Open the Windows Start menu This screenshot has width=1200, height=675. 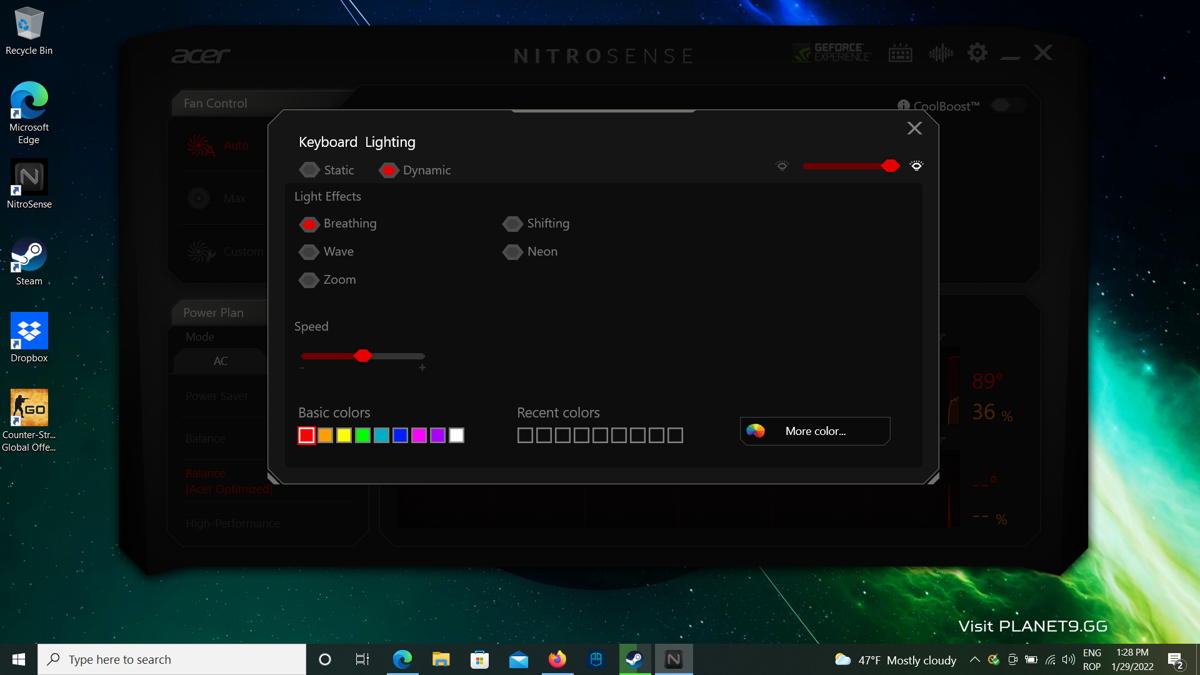click(x=18, y=659)
